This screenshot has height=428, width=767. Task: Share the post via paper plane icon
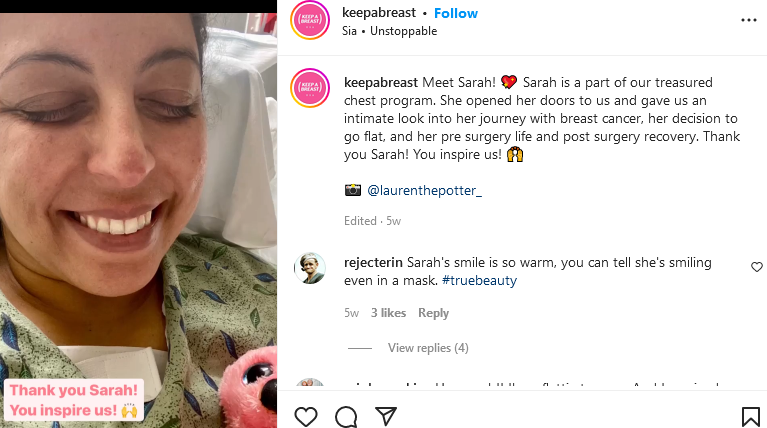(386, 416)
